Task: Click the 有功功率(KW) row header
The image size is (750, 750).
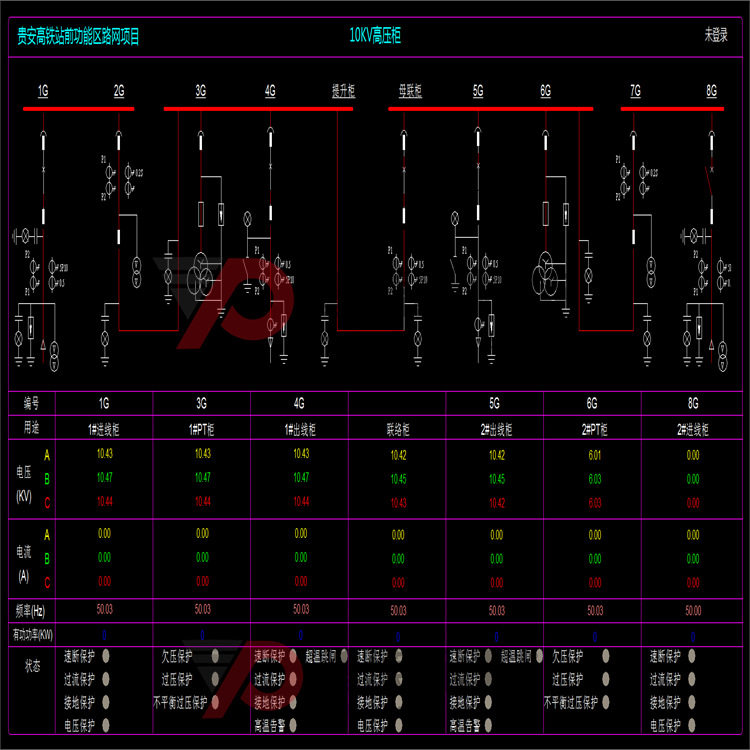Action: pyautogui.click(x=32, y=635)
